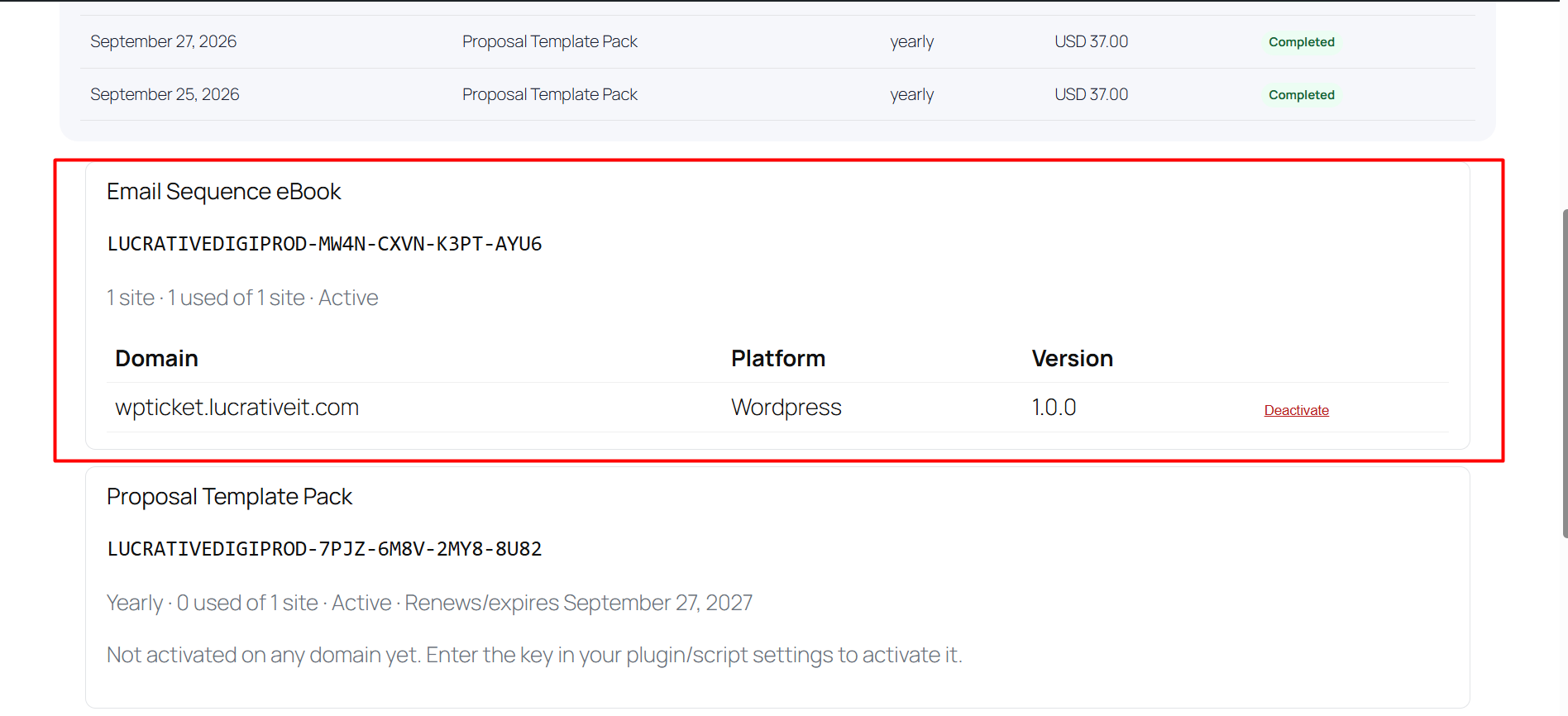Select the Email Sequence eBook license key
1568x716 pixels.
[x=324, y=244]
